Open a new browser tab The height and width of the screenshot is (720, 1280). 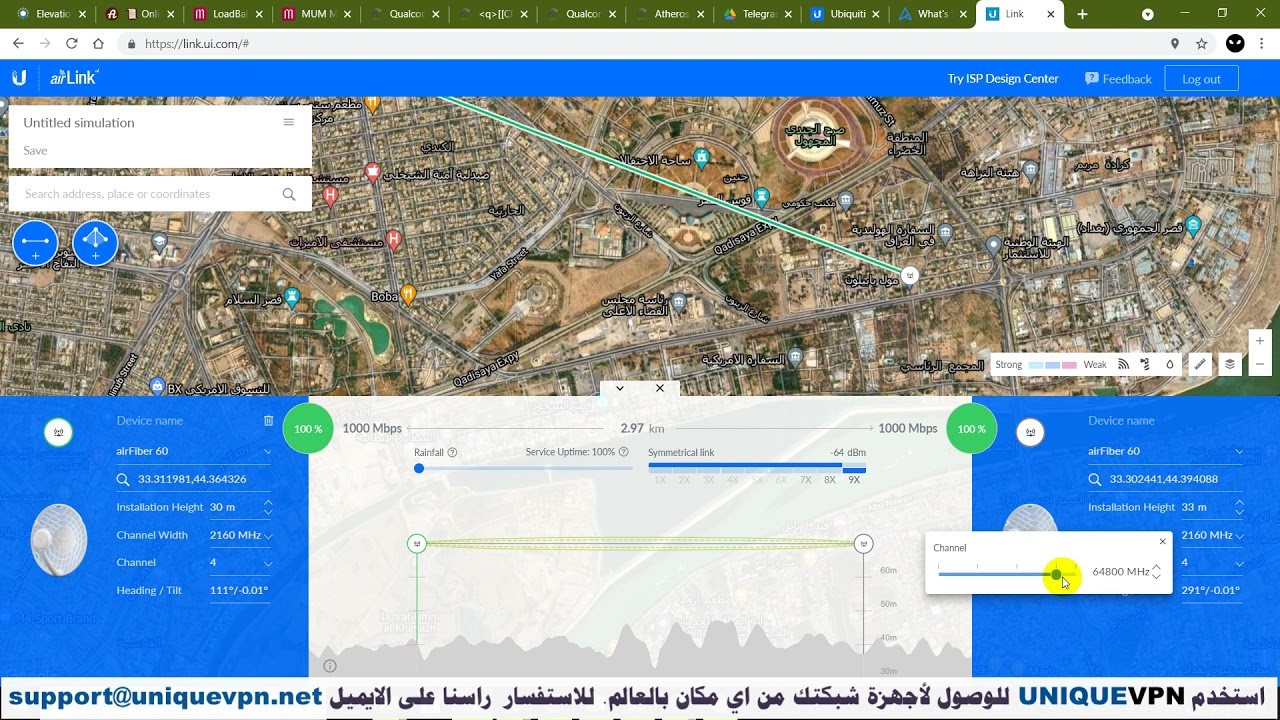pos(1082,14)
